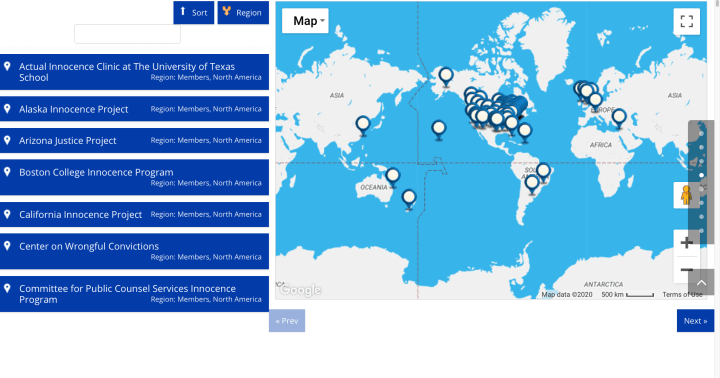Click the southern Brazil map marker
Image resolution: width=720 pixels, height=378 pixels.
(x=532, y=184)
